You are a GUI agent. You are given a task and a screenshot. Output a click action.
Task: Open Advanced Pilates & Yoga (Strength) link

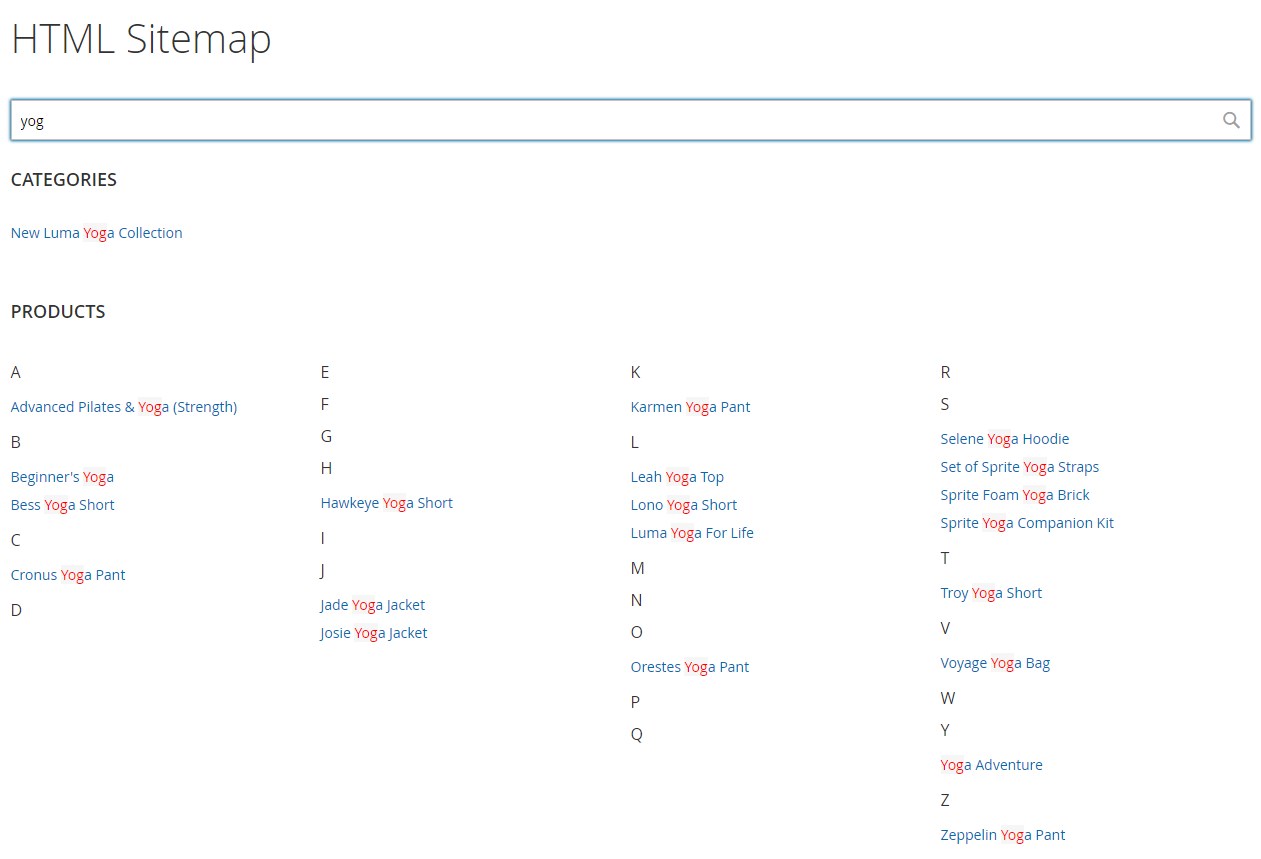124,407
